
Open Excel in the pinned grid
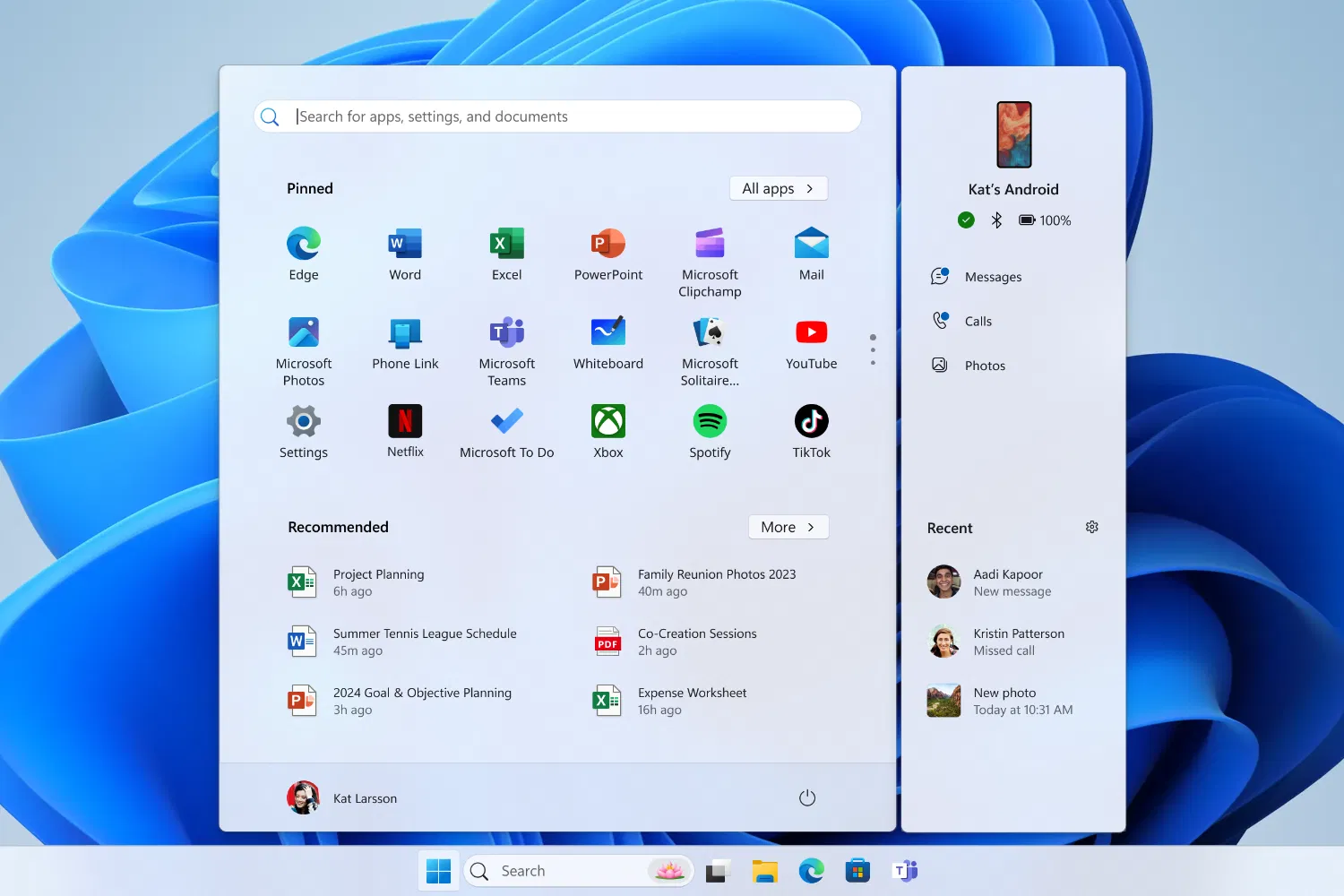[x=506, y=254]
